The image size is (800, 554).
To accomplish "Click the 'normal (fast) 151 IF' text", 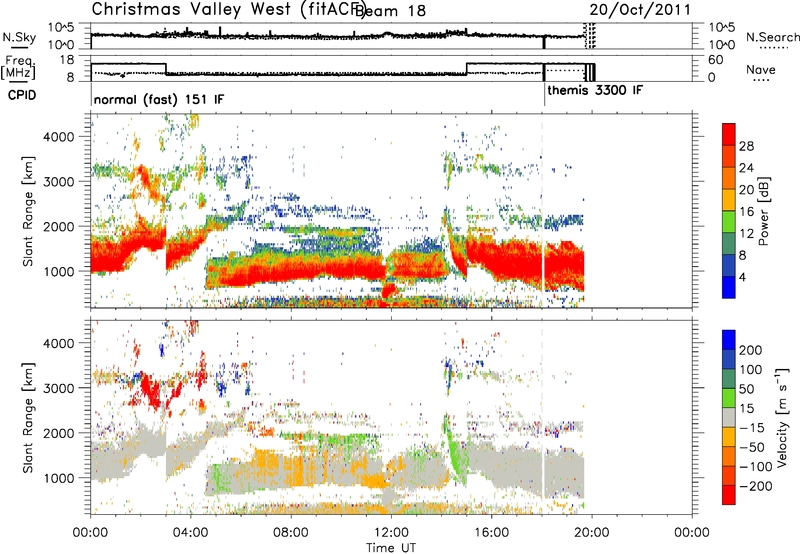I will tap(159, 99).
